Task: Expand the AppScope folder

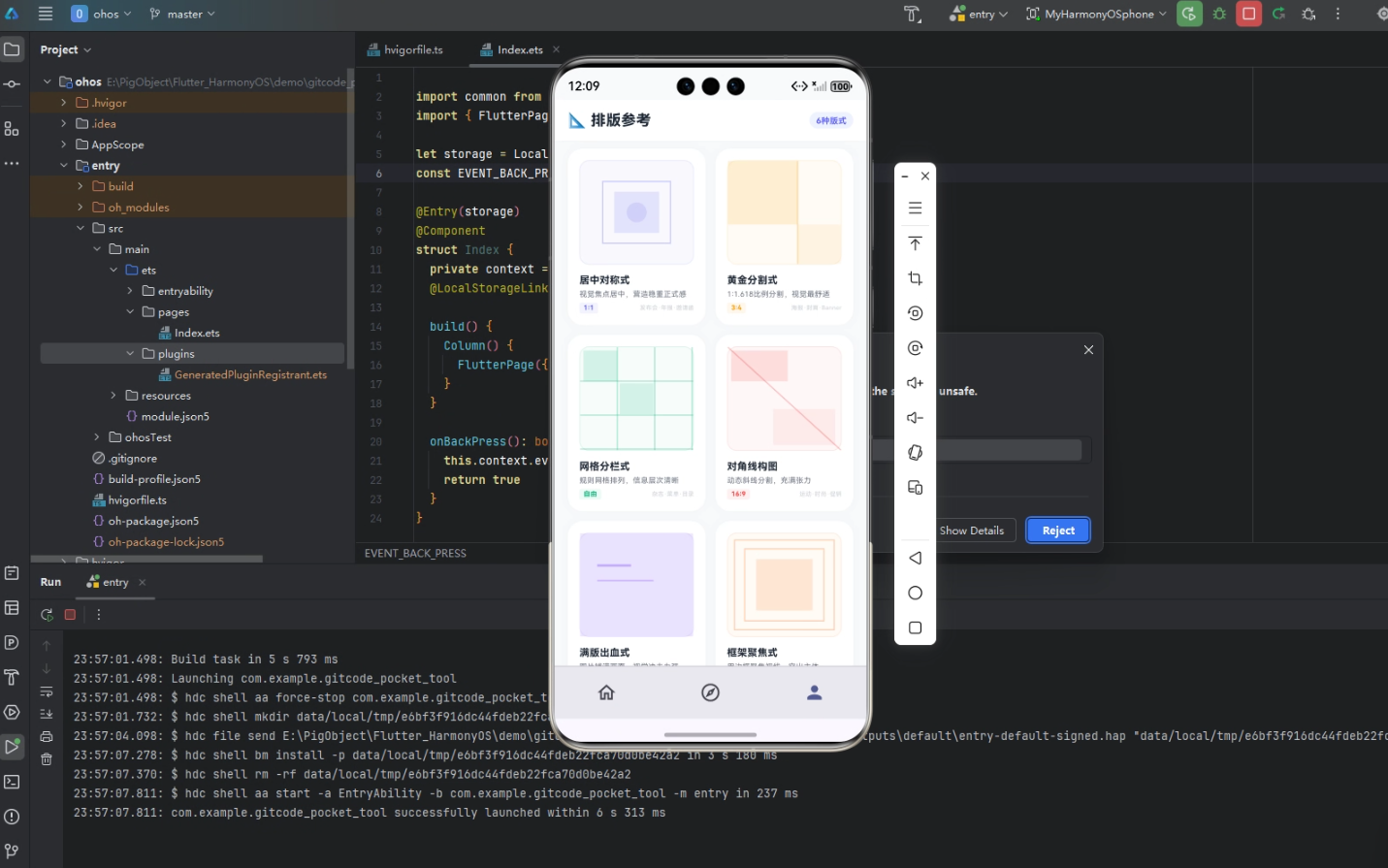Action: point(64,145)
